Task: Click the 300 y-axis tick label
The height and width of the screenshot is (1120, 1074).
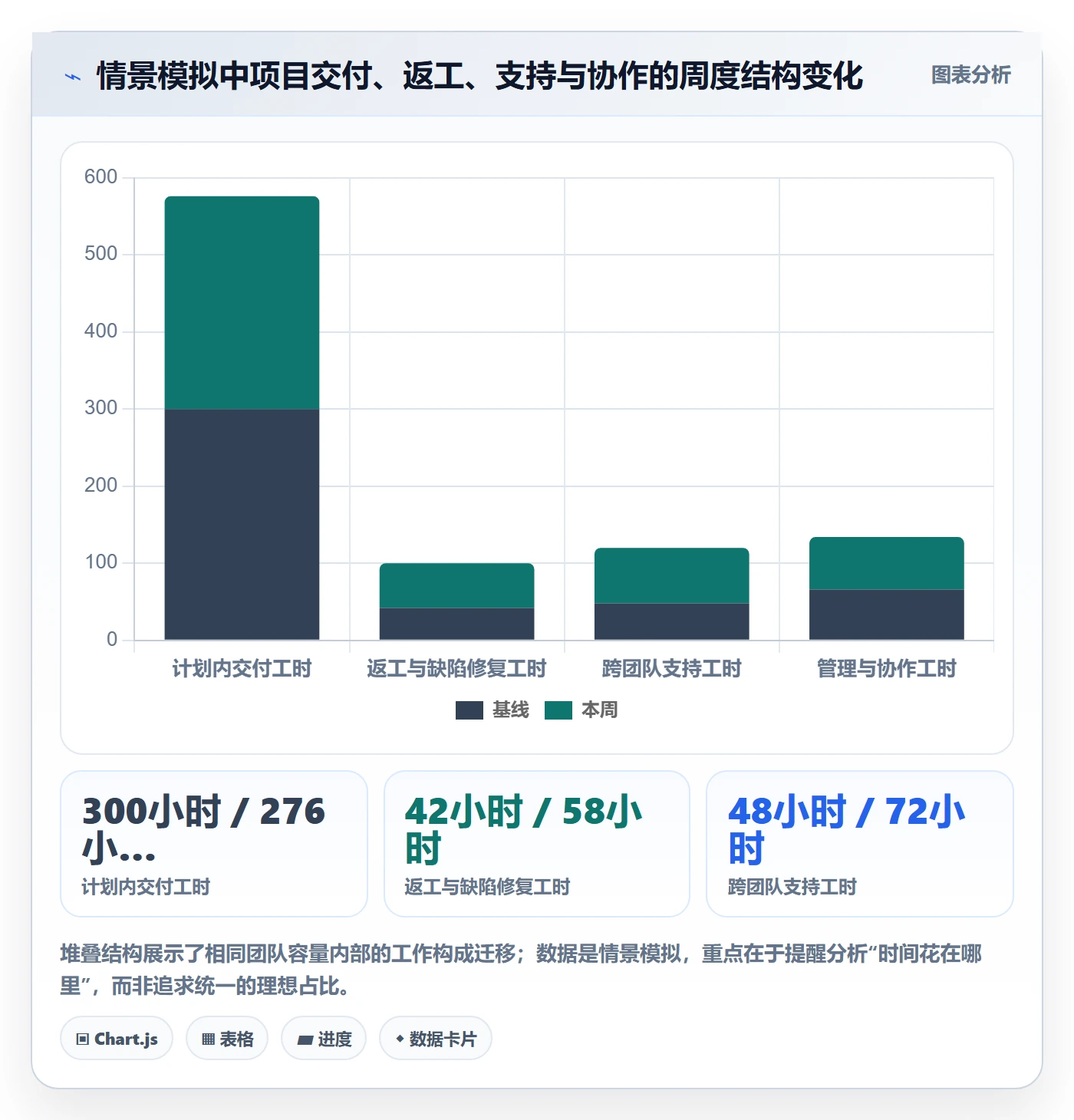Action: click(101, 408)
